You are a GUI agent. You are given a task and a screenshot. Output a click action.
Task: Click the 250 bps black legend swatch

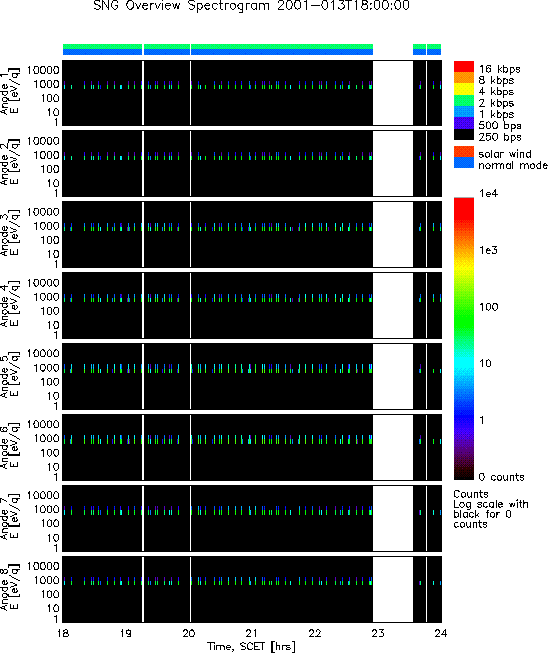[x=464, y=134]
